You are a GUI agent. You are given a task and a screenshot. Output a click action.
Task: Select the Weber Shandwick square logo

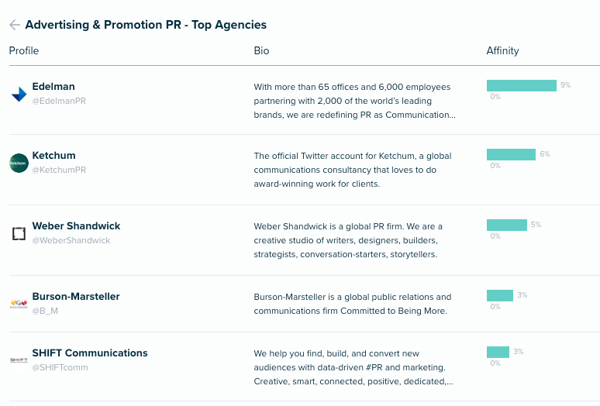pos(19,233)
